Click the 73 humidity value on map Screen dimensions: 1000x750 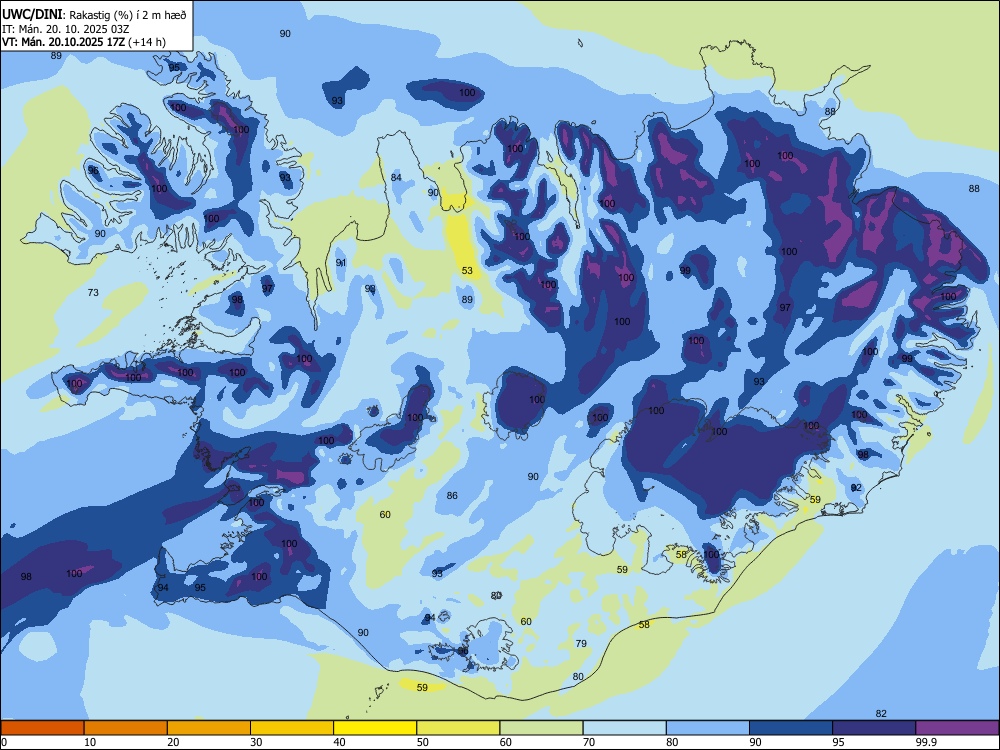[93, 292]
